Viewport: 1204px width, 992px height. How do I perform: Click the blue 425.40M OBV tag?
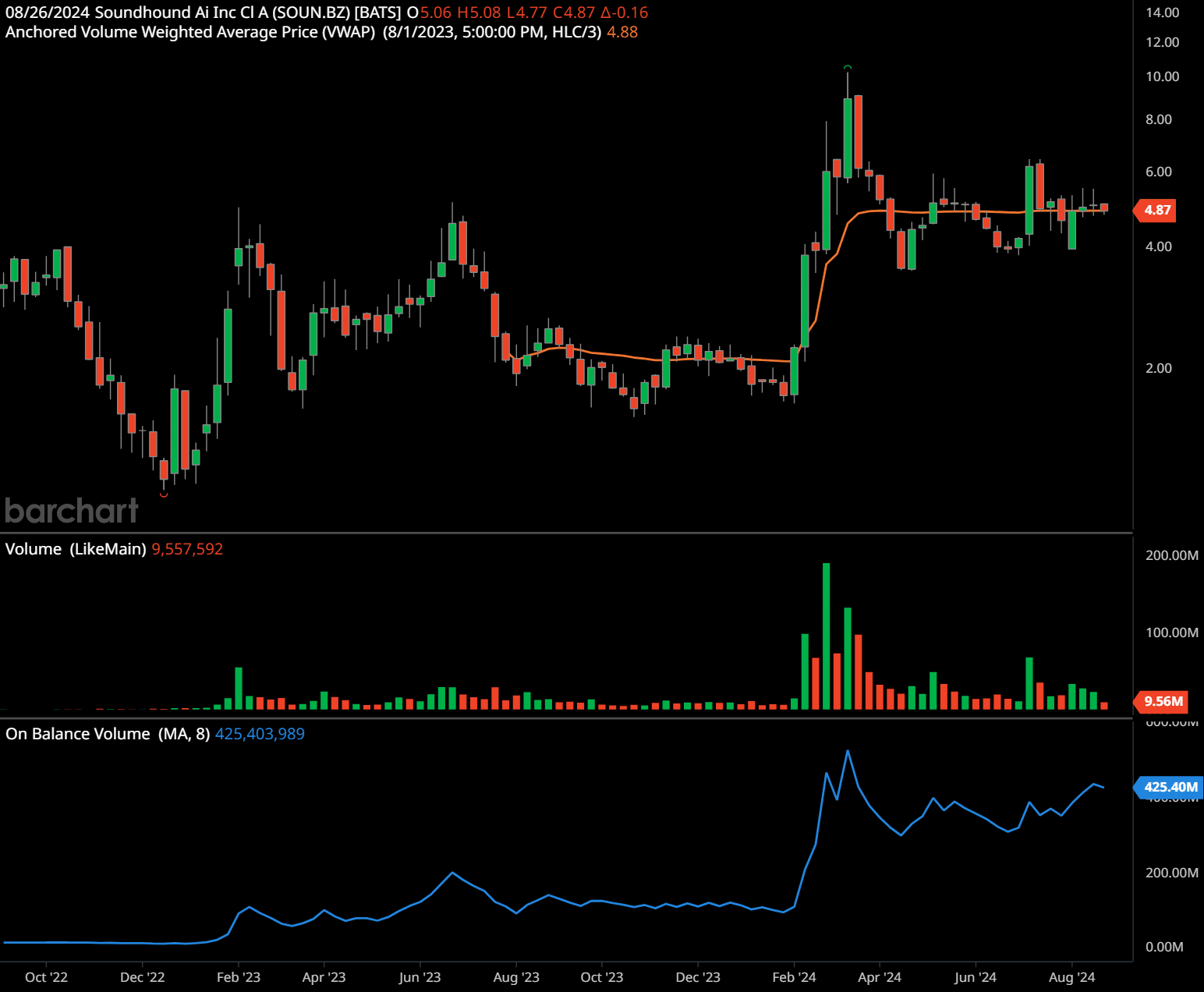1169,787
